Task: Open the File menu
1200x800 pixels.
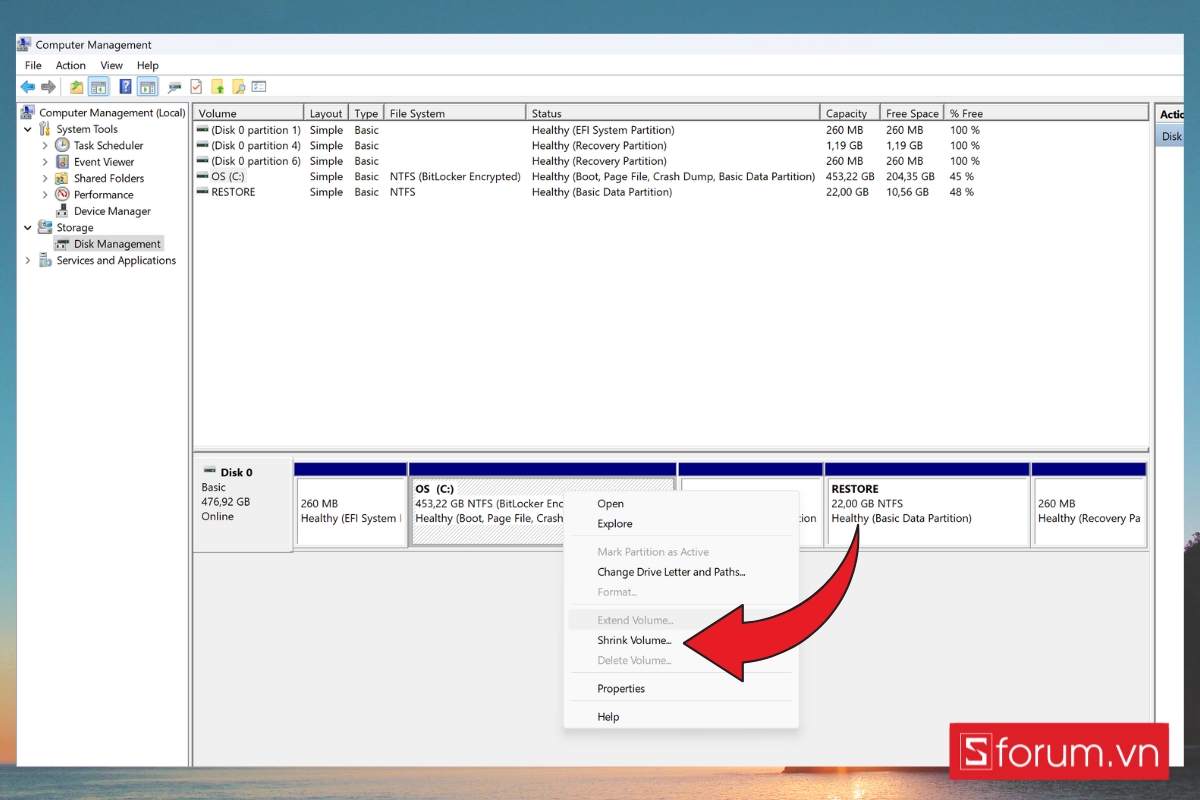Action: [33, 65]
